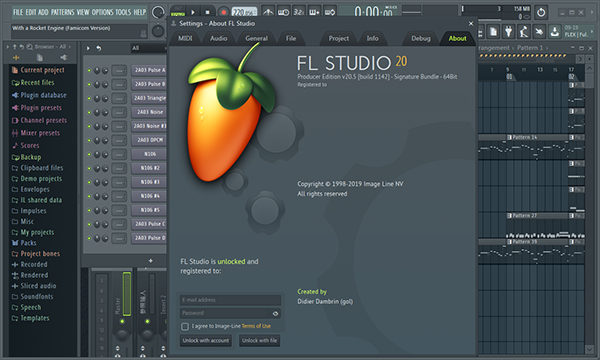Image resolution: width=600 pixels, height=360 pixels.
Task: Click the main volume knob in toolbar
Action: tap(158, 12)
